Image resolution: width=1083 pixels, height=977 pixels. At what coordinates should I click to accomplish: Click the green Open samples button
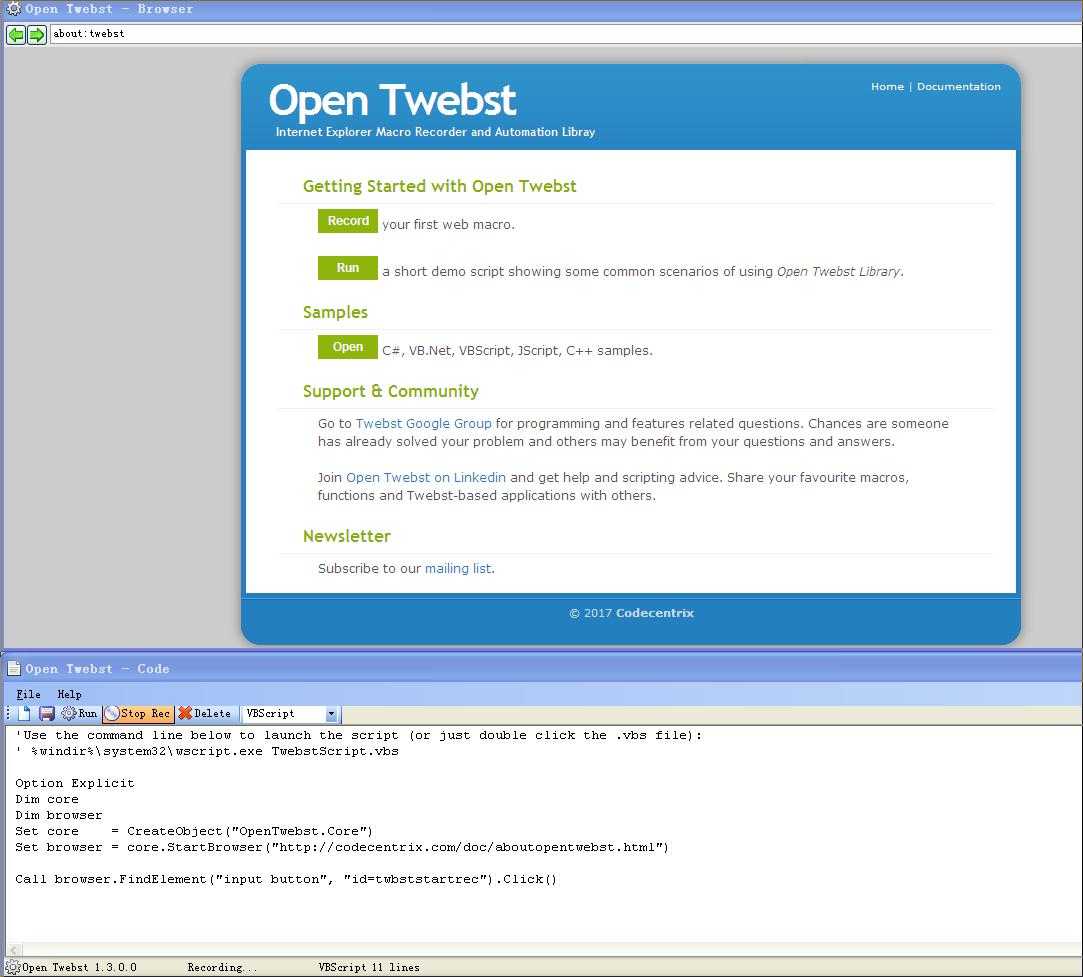pos(347,347)
